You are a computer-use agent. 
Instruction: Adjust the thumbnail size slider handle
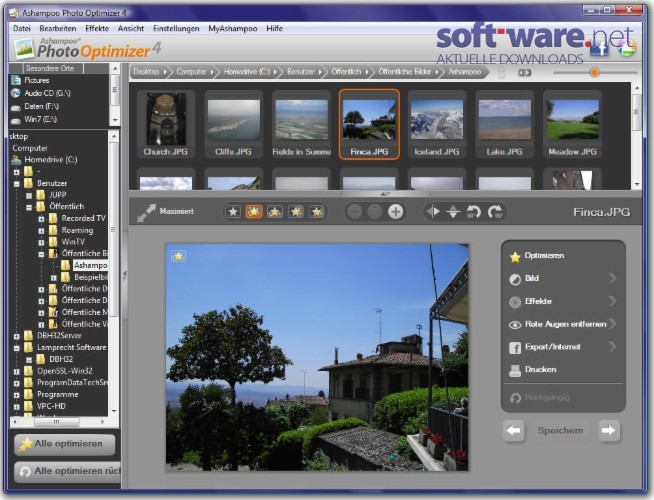pos(595,73)
